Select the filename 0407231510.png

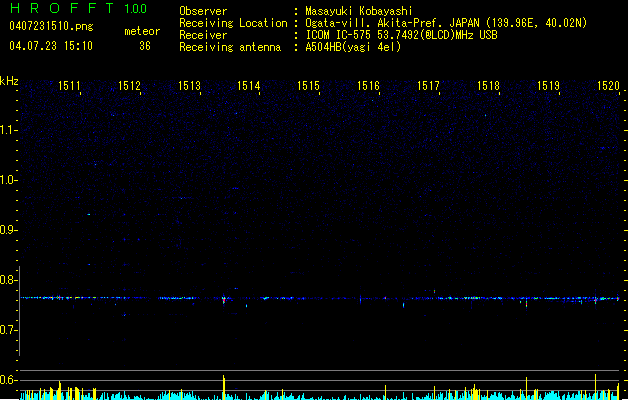click(x=51, y=26)
